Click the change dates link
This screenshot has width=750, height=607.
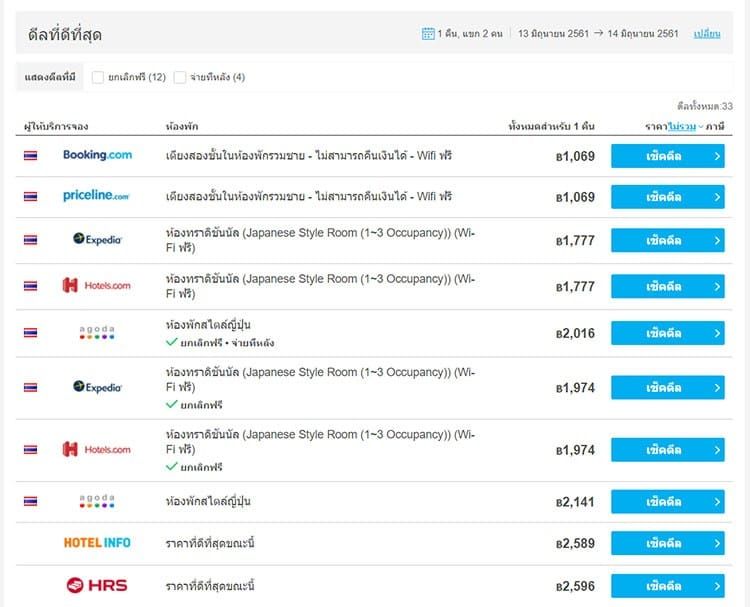[x=707, y=34]
